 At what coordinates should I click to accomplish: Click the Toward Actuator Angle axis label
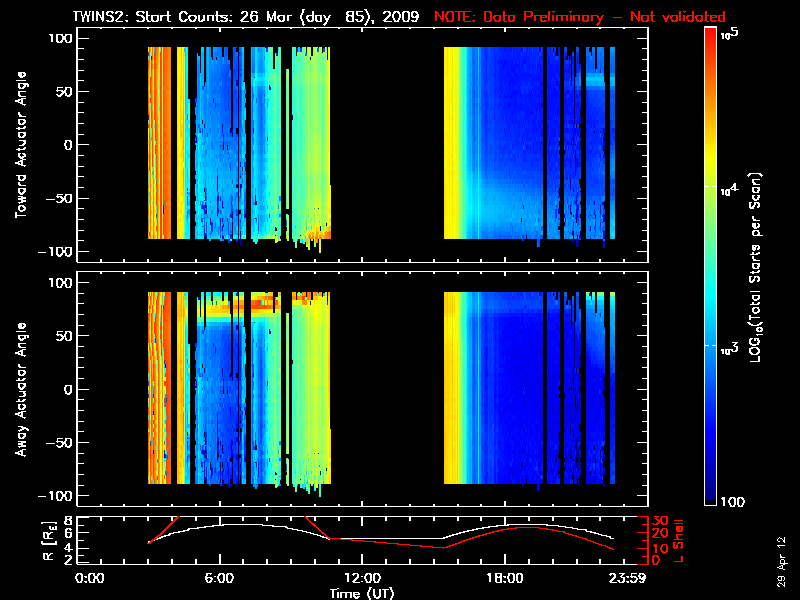(20, 145)
